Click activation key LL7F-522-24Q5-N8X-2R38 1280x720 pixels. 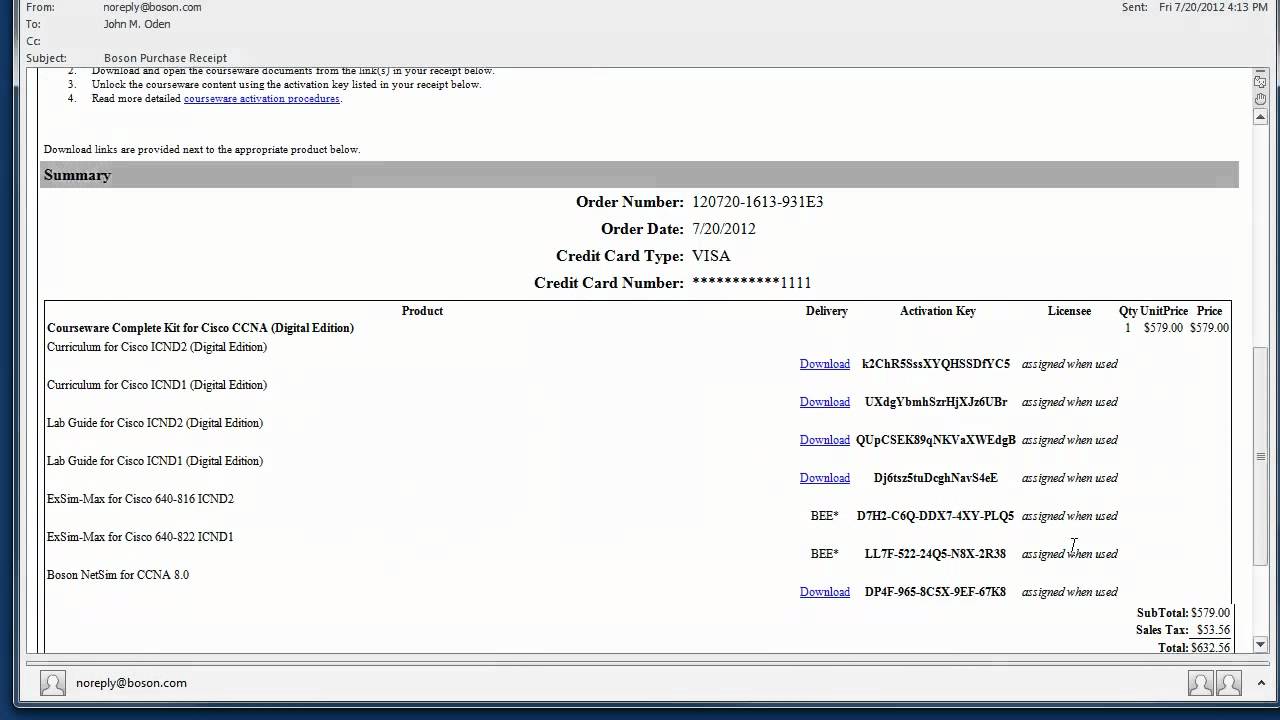(935, 554)
